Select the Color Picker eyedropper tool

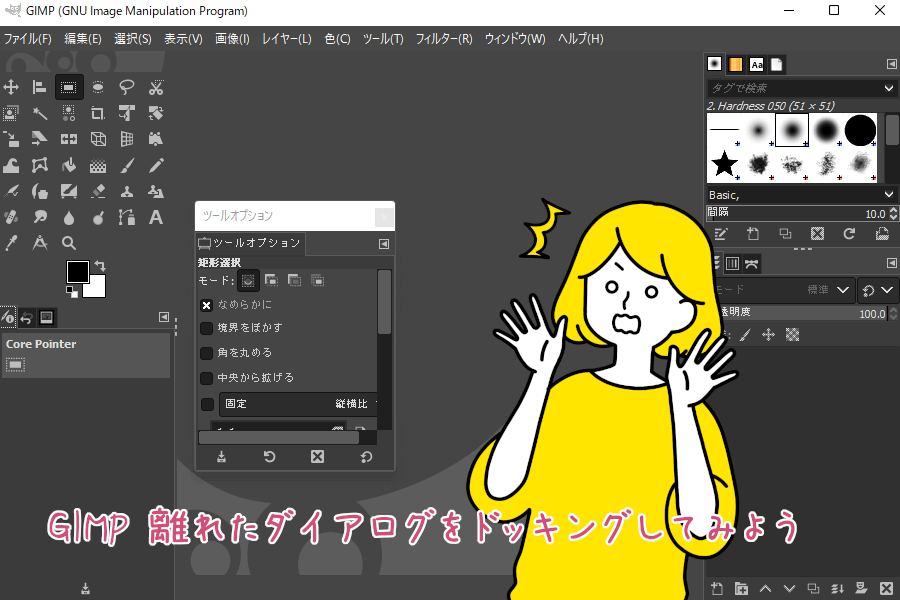click(x=11, y=243)
